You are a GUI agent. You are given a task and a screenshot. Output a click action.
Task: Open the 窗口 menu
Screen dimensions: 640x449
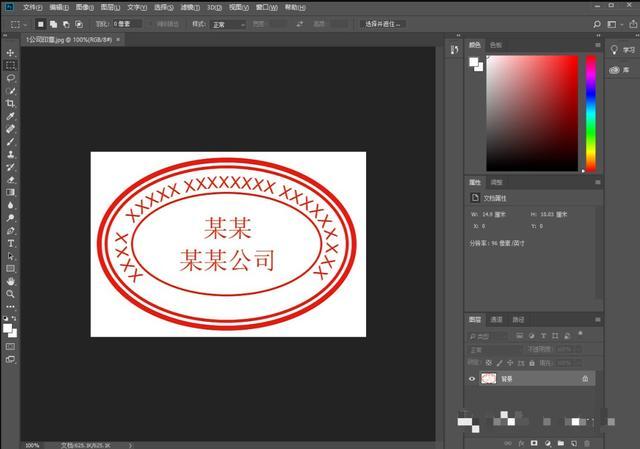coord(267,7)
